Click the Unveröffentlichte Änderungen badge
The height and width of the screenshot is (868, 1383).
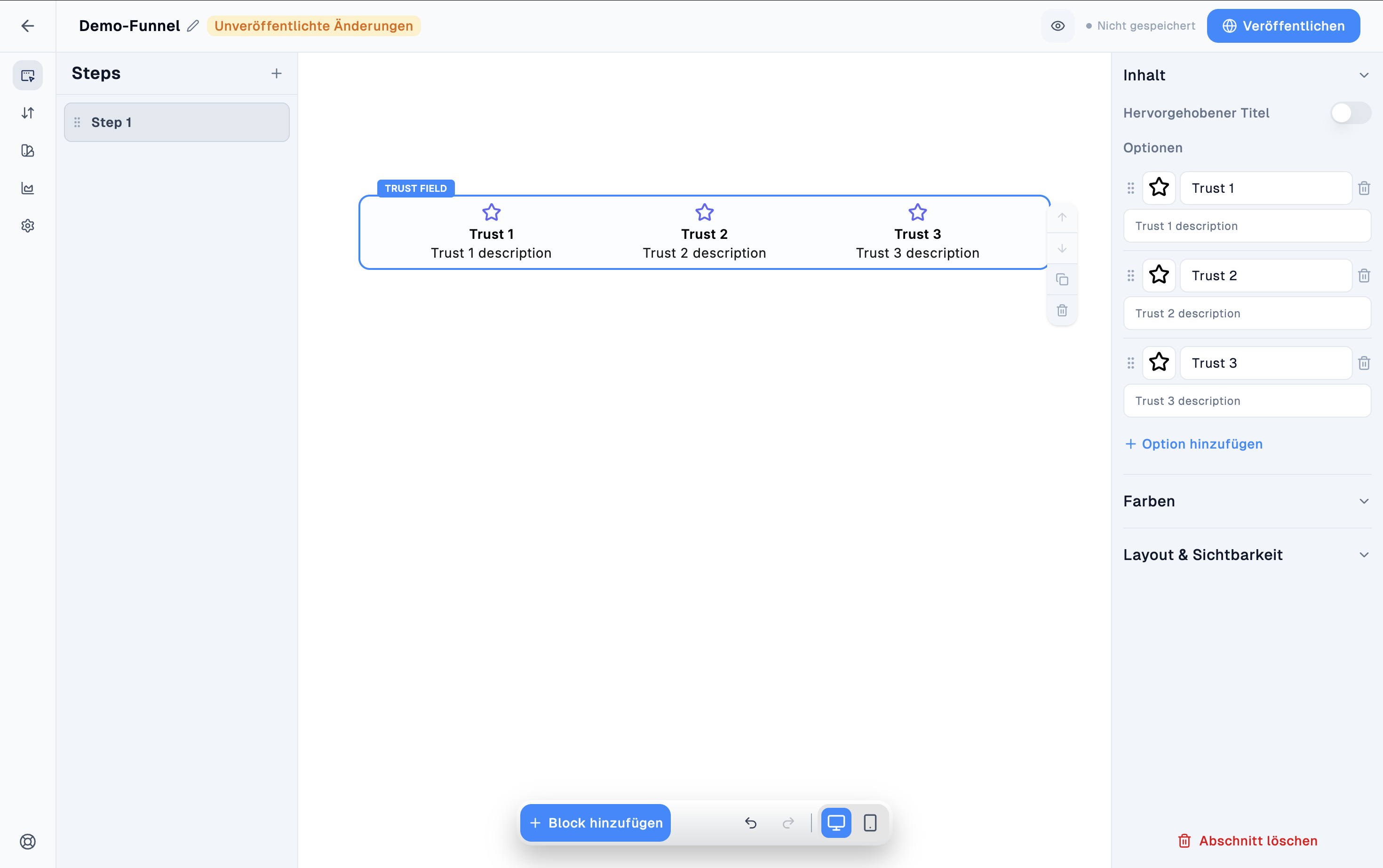[x=314, y=26]
